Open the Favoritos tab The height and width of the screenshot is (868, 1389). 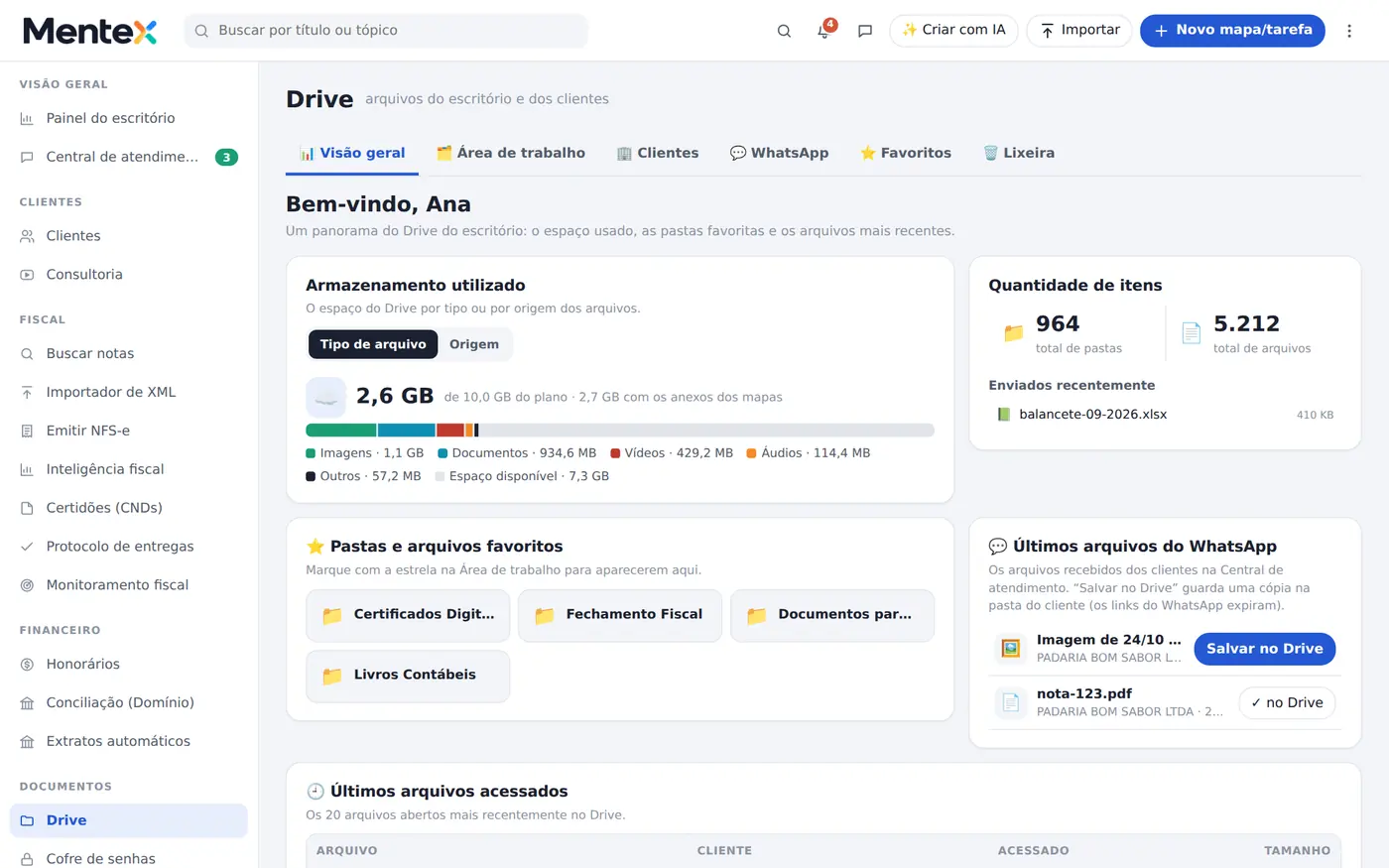pyautogui.click(x=906, y=153)
